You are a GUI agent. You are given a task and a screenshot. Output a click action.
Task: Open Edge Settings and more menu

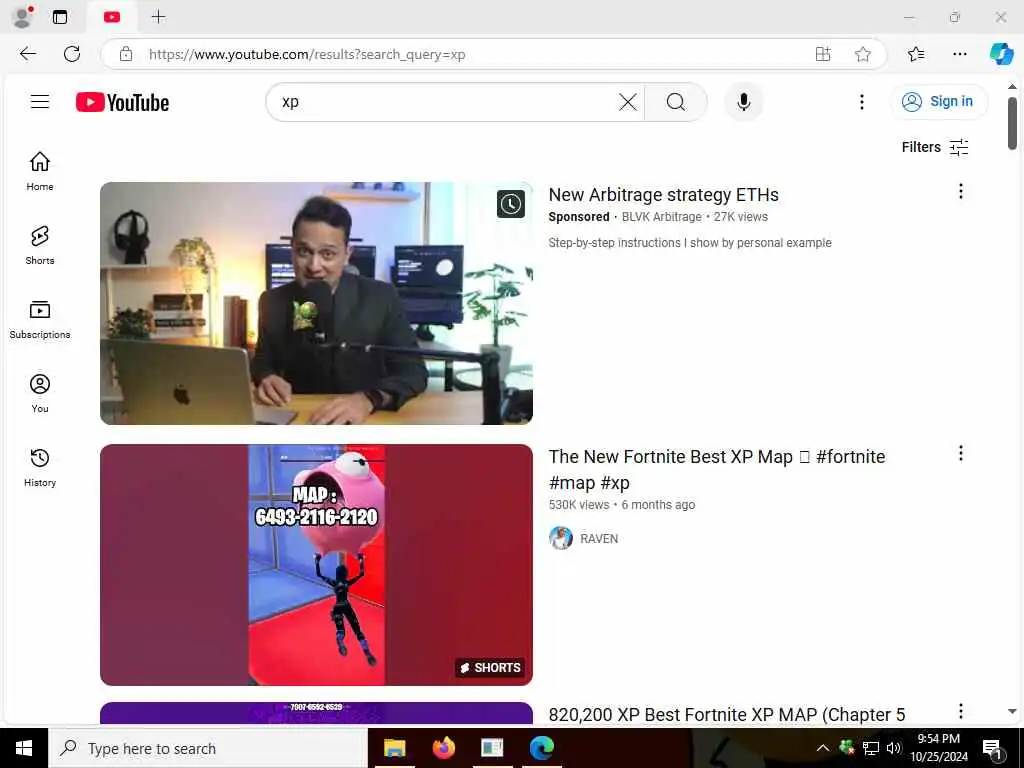click(959, 54)
